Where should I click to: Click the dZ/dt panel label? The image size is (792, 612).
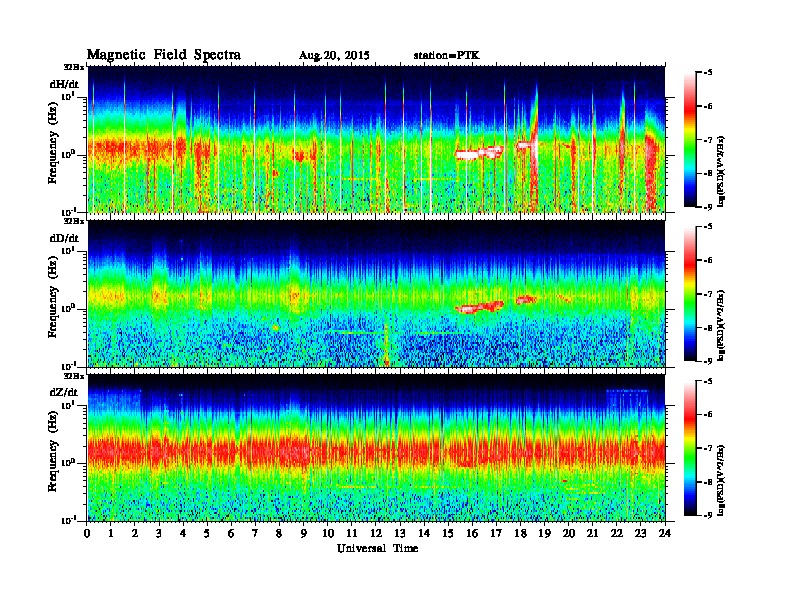coord(64,392)
